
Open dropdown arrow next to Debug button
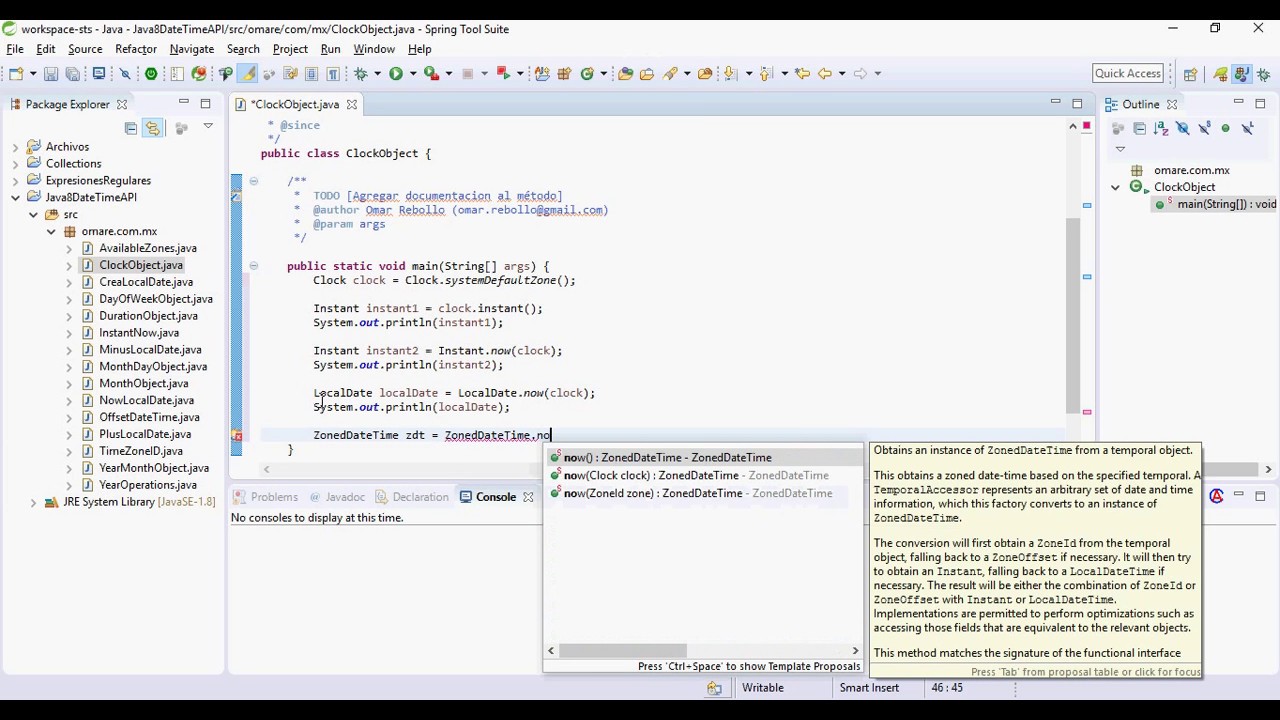pos(378,73)
